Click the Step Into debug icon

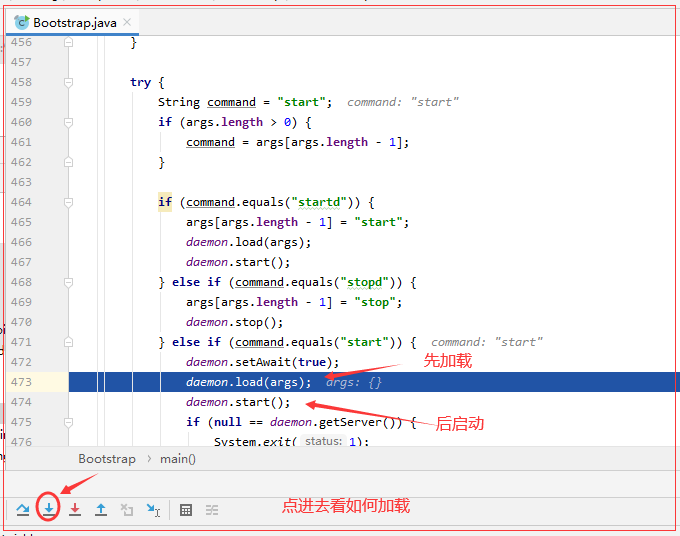point(49,509)
